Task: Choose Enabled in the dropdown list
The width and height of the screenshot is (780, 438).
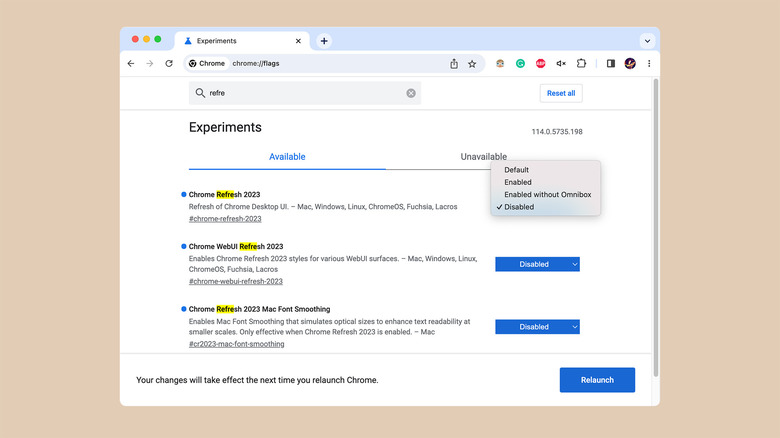Action: [x=545, y=182]
